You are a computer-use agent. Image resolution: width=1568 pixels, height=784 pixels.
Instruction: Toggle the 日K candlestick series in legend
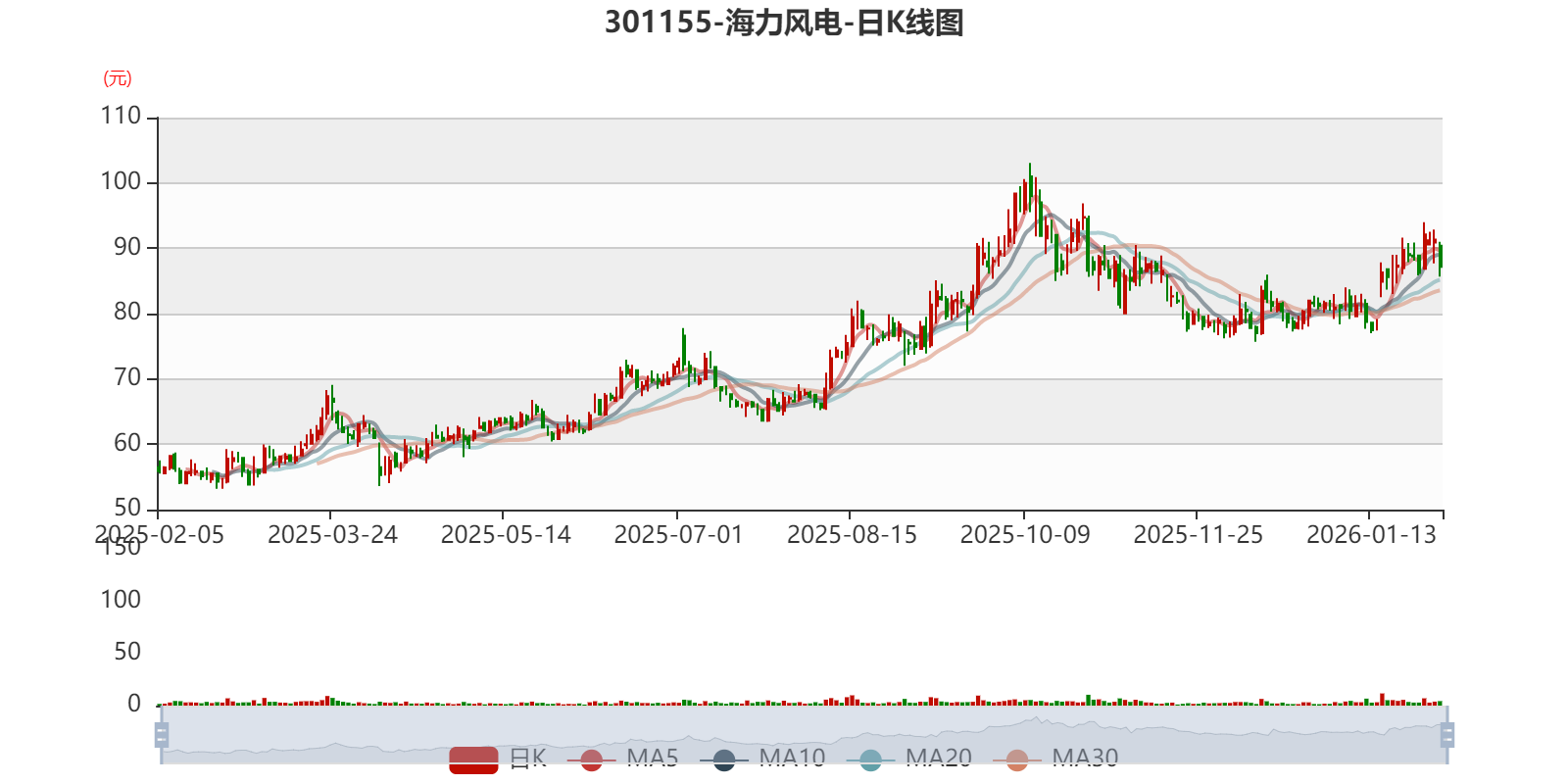pyautogui.click(x=498, y=759)
